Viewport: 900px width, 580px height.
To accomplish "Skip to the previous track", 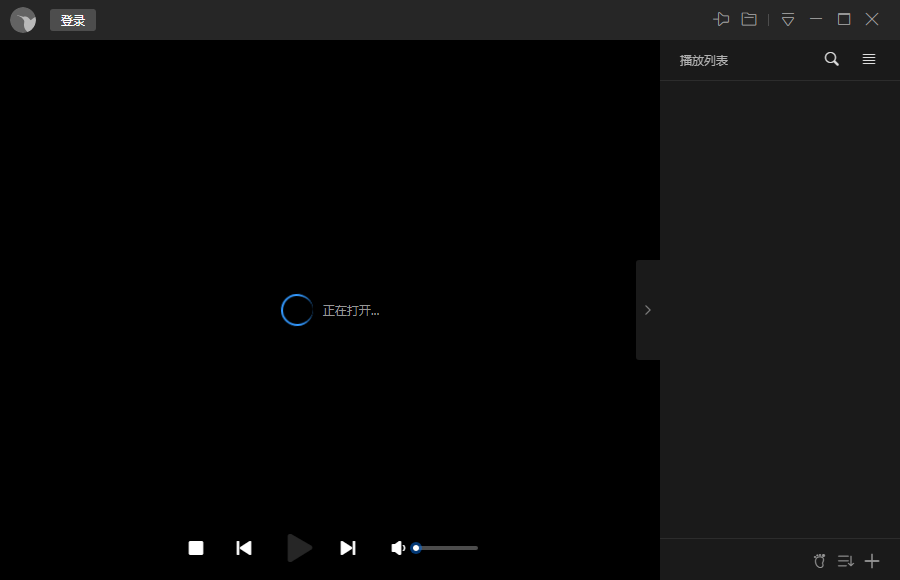I will coord(244,548).
